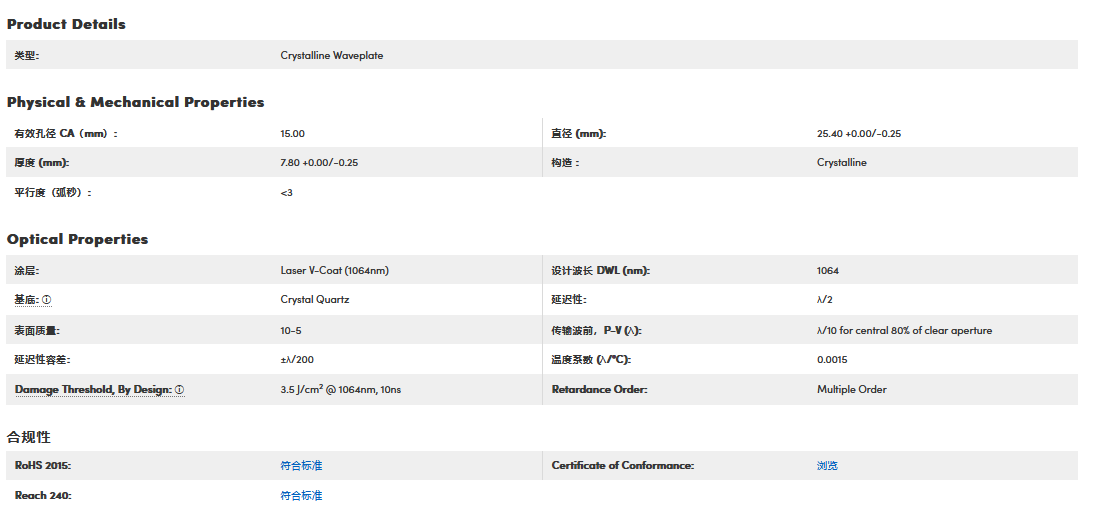The image size is (1093, 522).
Task: Click the λ/10 transmitted wavefront value
Action: (x=904, y=331)
